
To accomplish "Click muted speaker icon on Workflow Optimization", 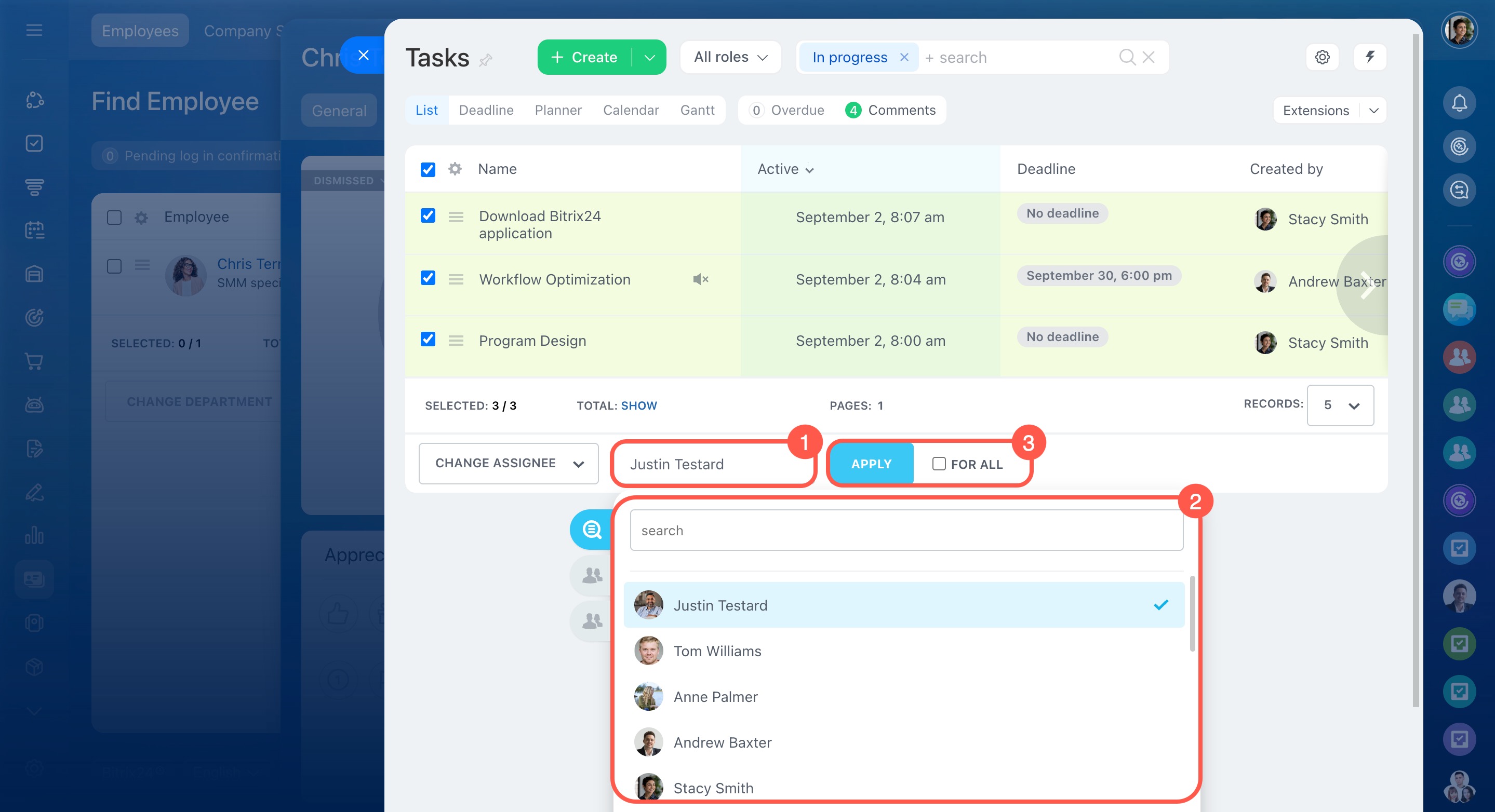I will 701,279.
